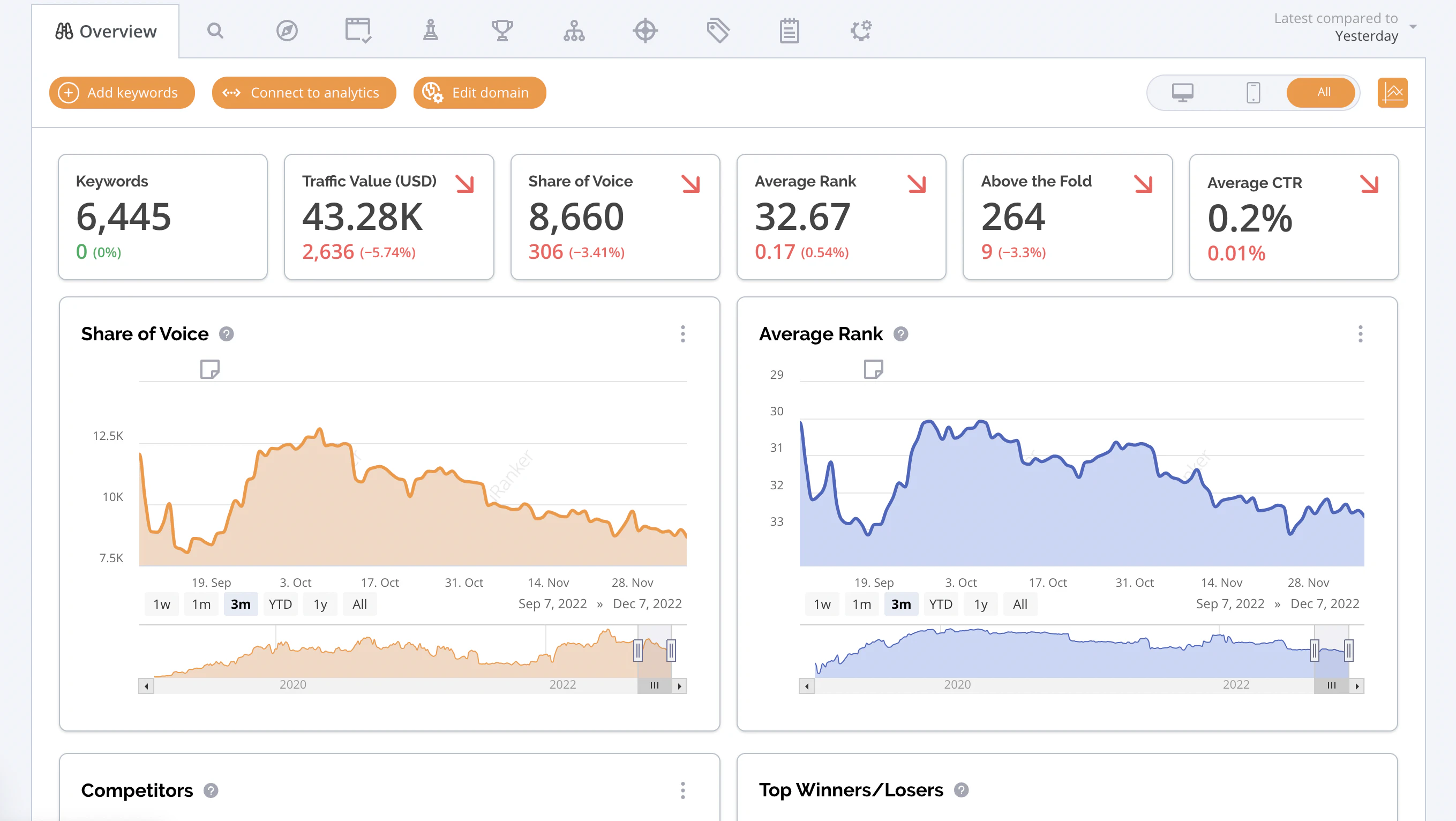Open the notes clipboard icon
This screenshot has width=1456, height=821.
click(789, 31)
